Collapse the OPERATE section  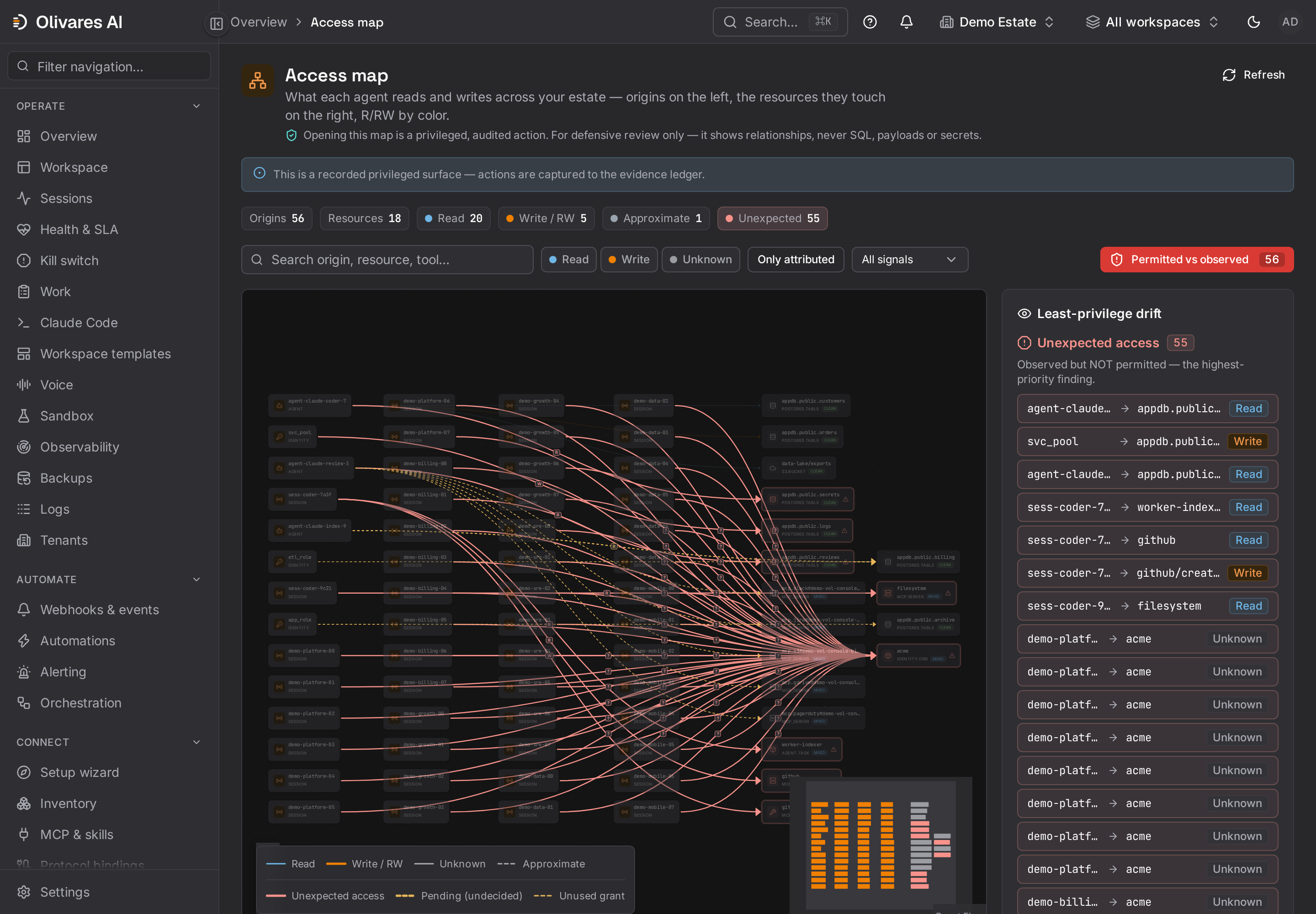(109, 106)
